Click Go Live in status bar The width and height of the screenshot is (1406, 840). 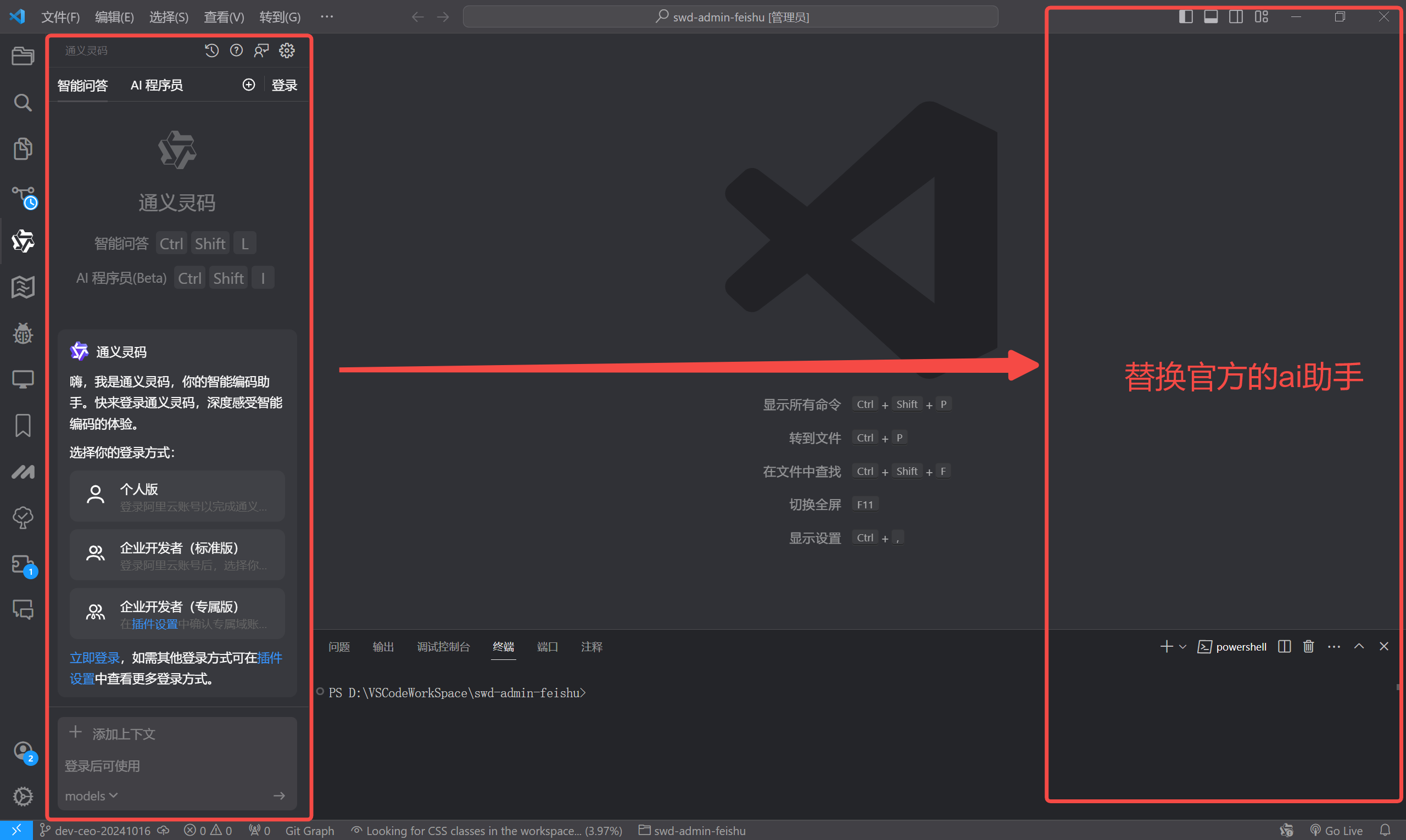(1336, 830)
